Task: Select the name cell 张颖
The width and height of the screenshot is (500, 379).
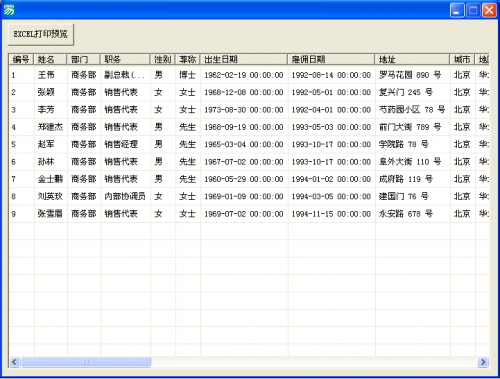Action: tap(51, 92)
